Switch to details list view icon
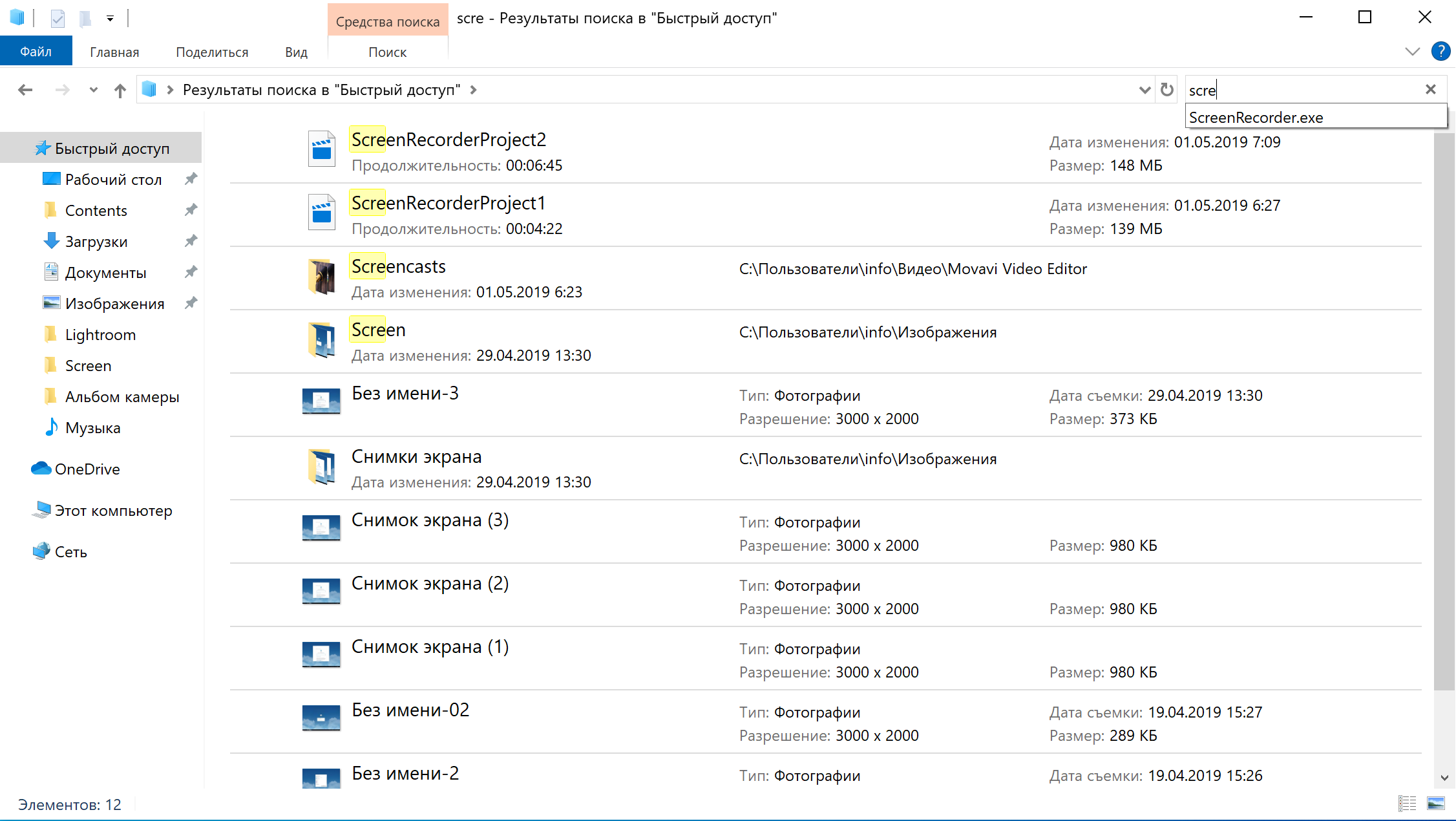Screen dimensions: 1456x821 tap(1407, 804)
